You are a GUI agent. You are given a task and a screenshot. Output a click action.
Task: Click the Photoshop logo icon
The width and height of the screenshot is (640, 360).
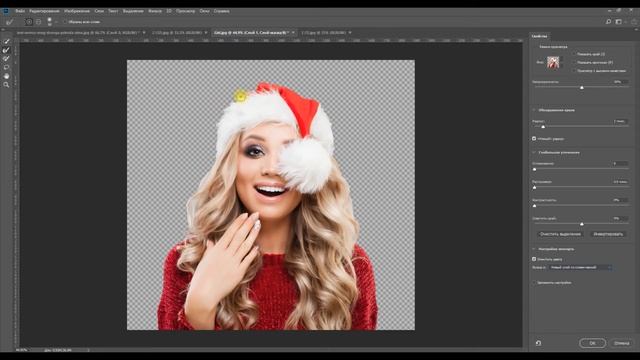coord(6,11)
